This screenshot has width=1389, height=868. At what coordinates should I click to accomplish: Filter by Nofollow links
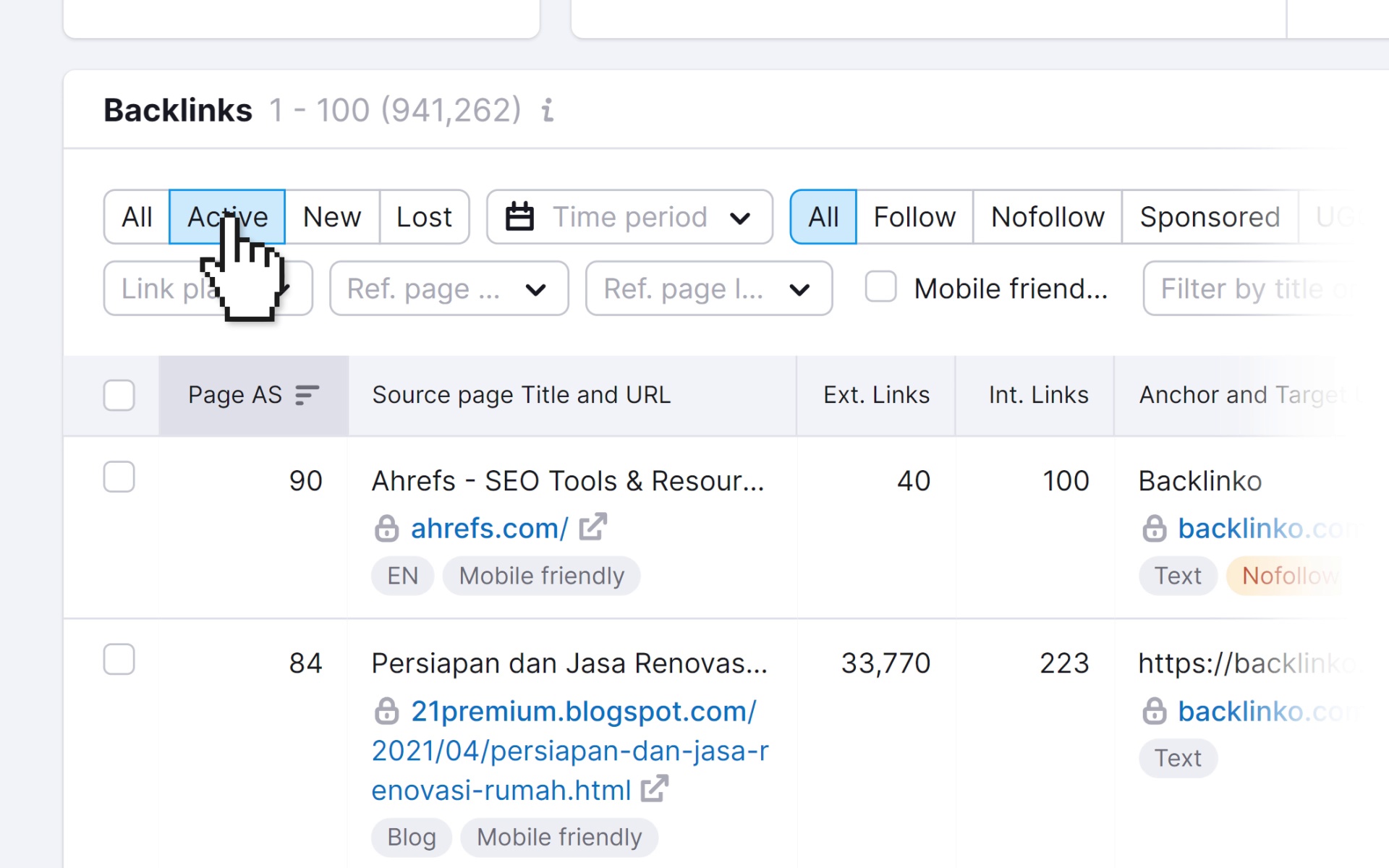[x=1048, y=217]
